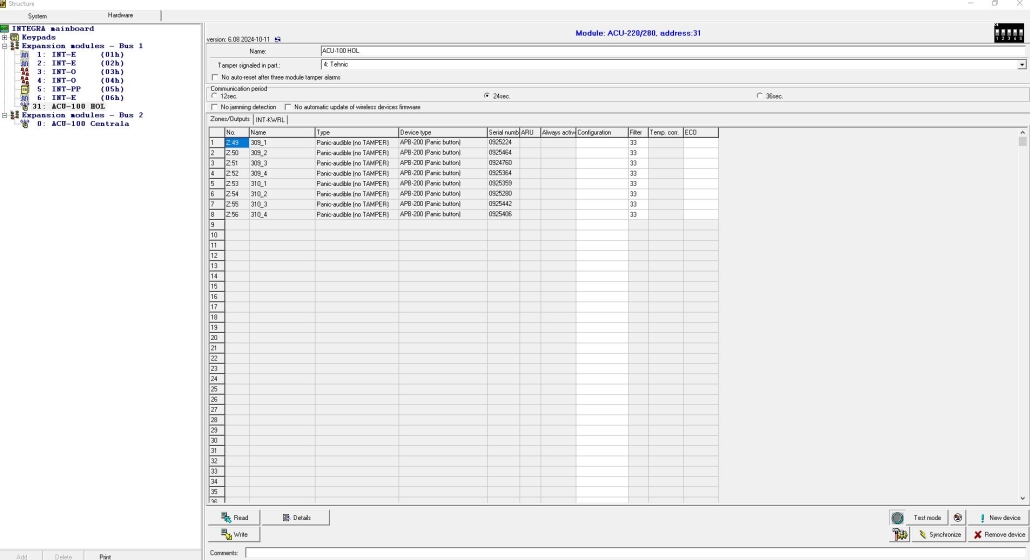Click the Synchronize button
Screen dimensions: 1030x560
938,535
